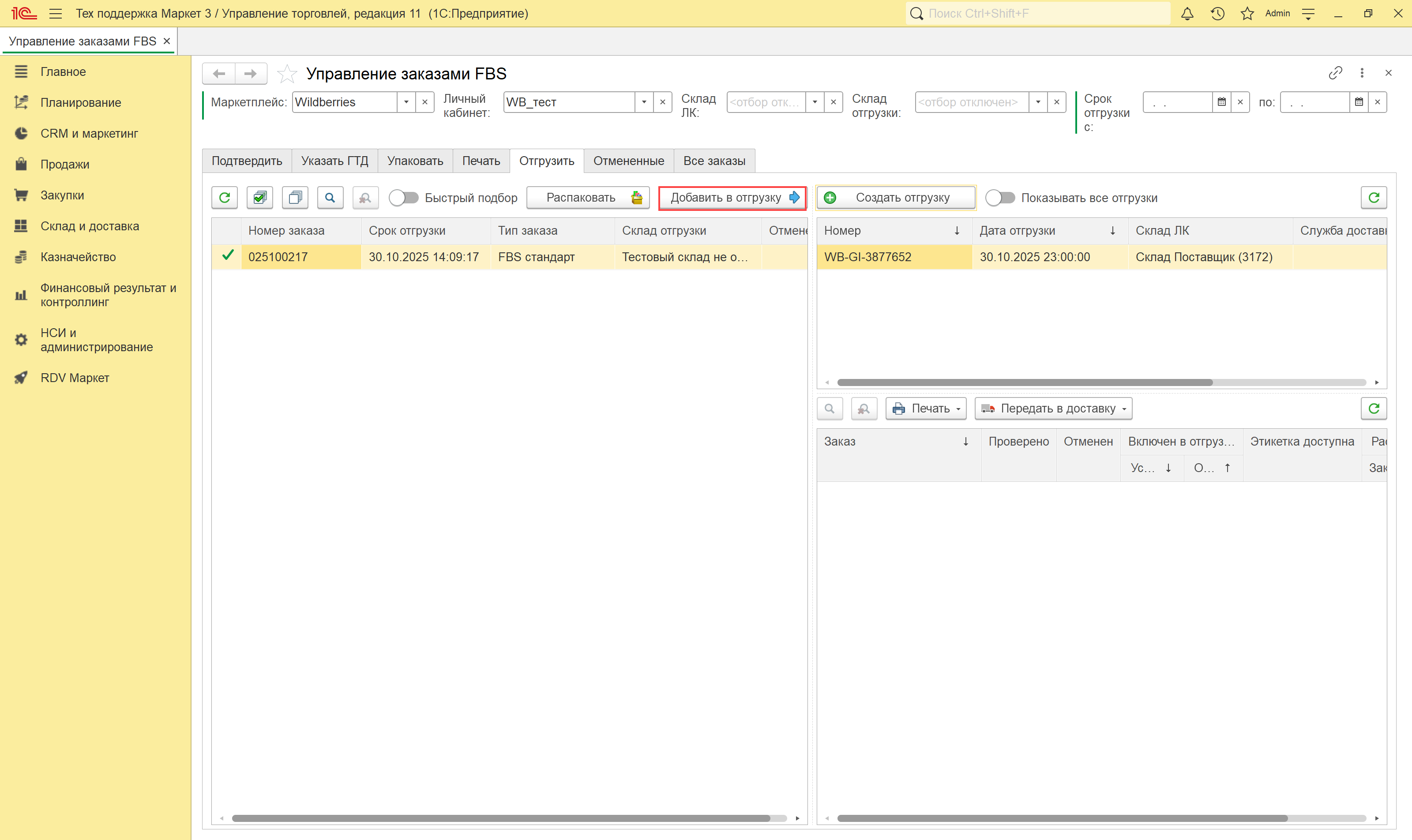Click the check-all orders icon

click(x=260, y=198)
